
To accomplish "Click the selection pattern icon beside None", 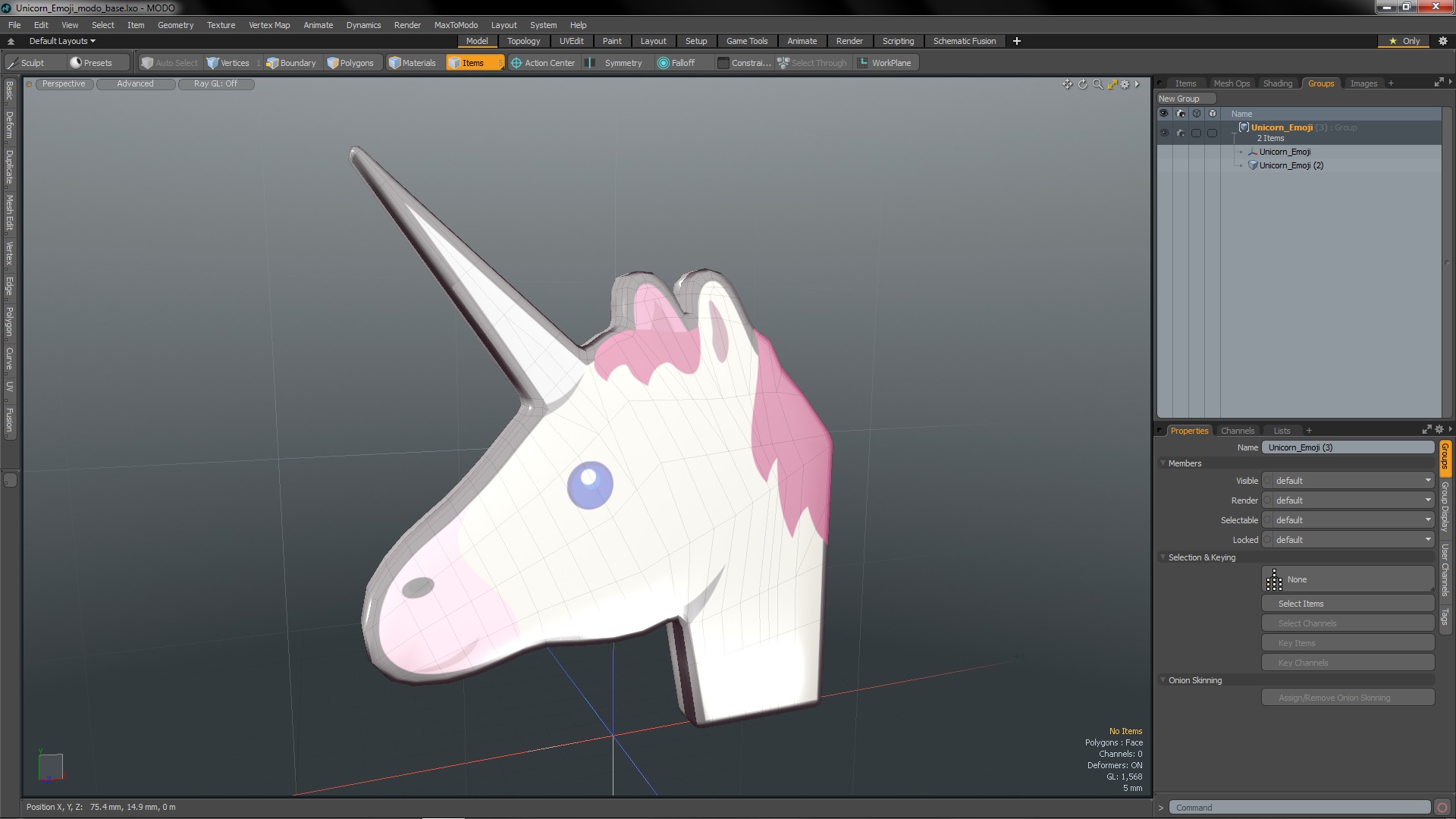I will coord(1275,580).
